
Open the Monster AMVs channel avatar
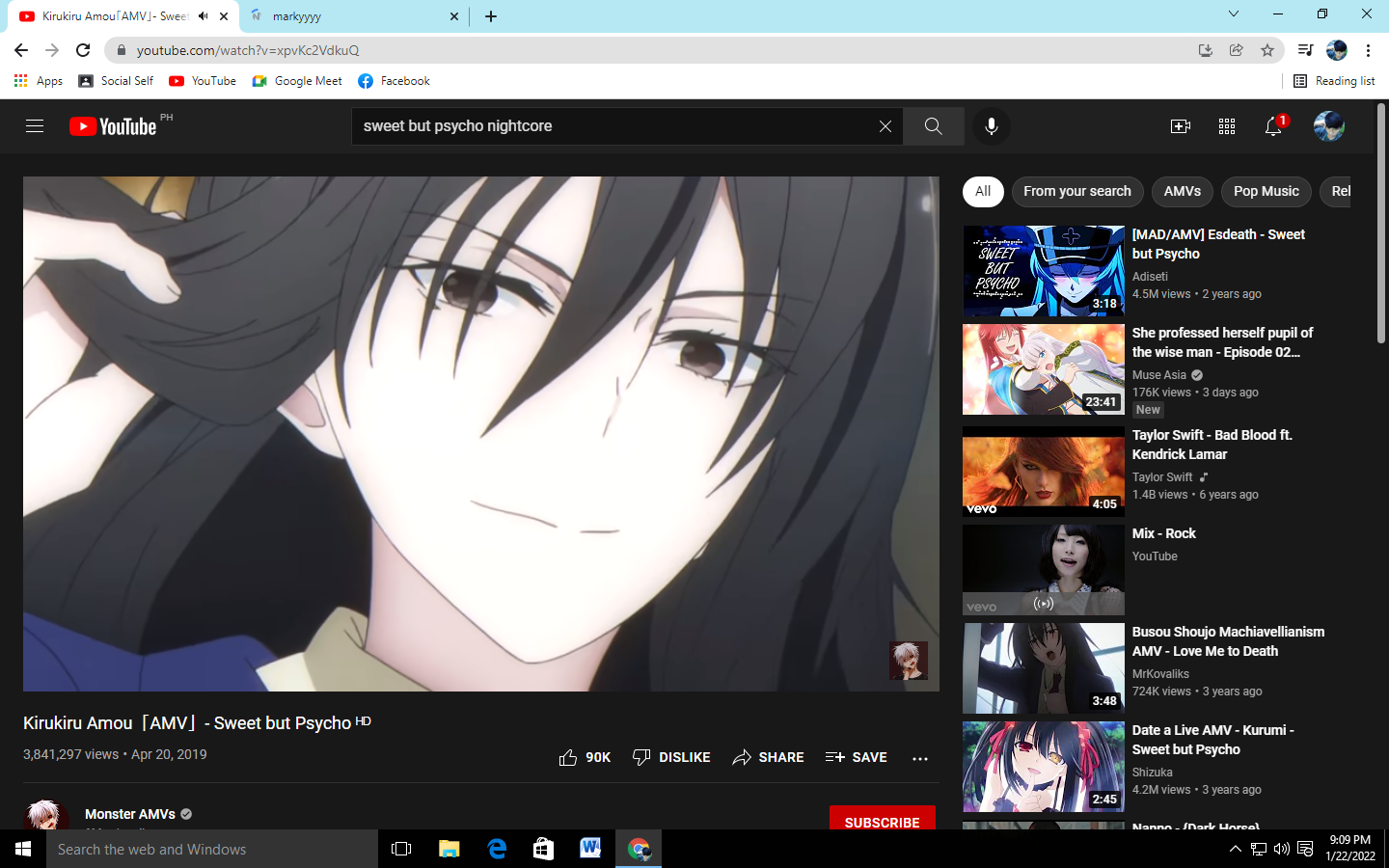[x=45, y=816]
